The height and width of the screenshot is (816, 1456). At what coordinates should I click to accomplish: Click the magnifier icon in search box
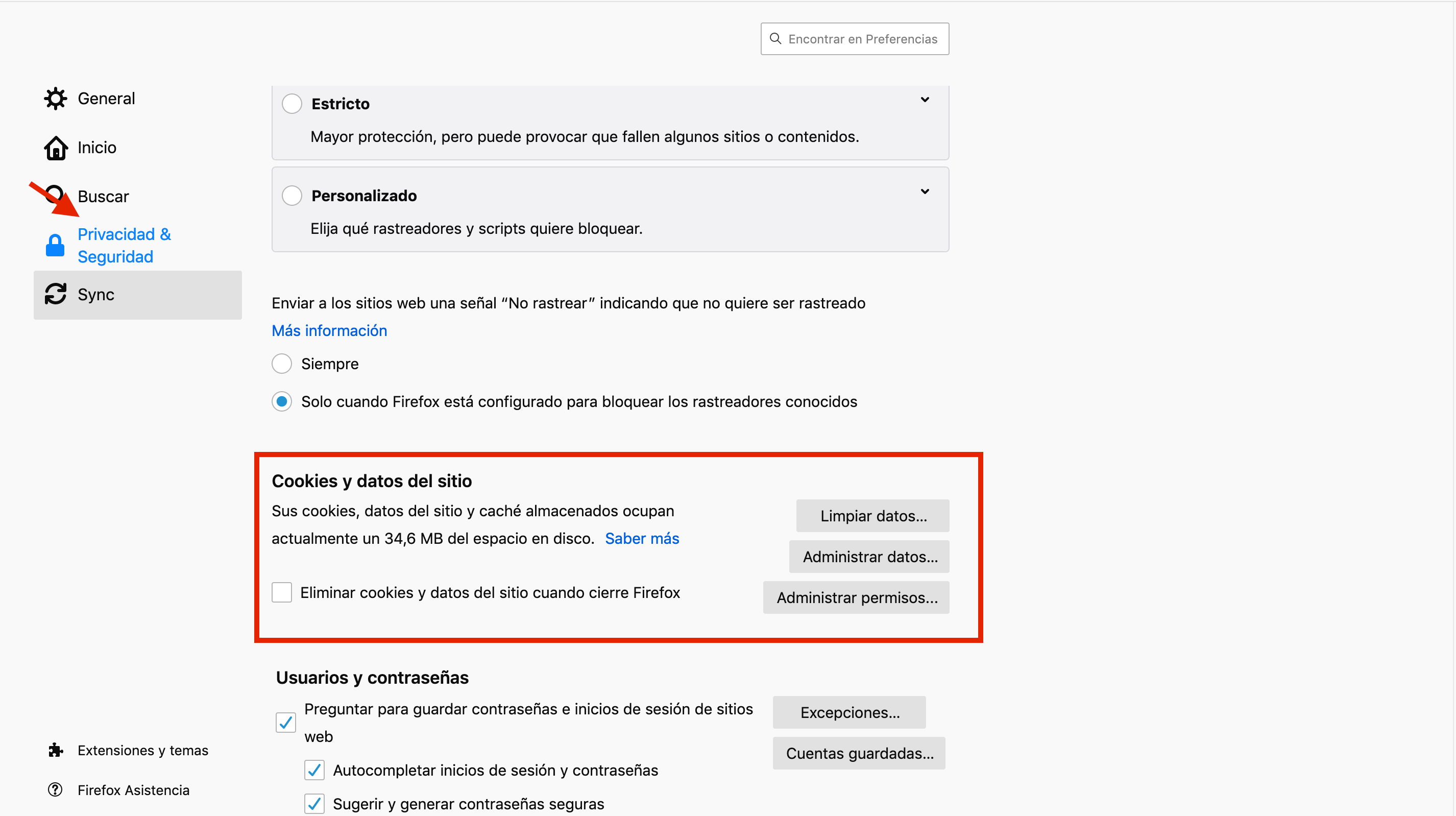click(775, 38)
